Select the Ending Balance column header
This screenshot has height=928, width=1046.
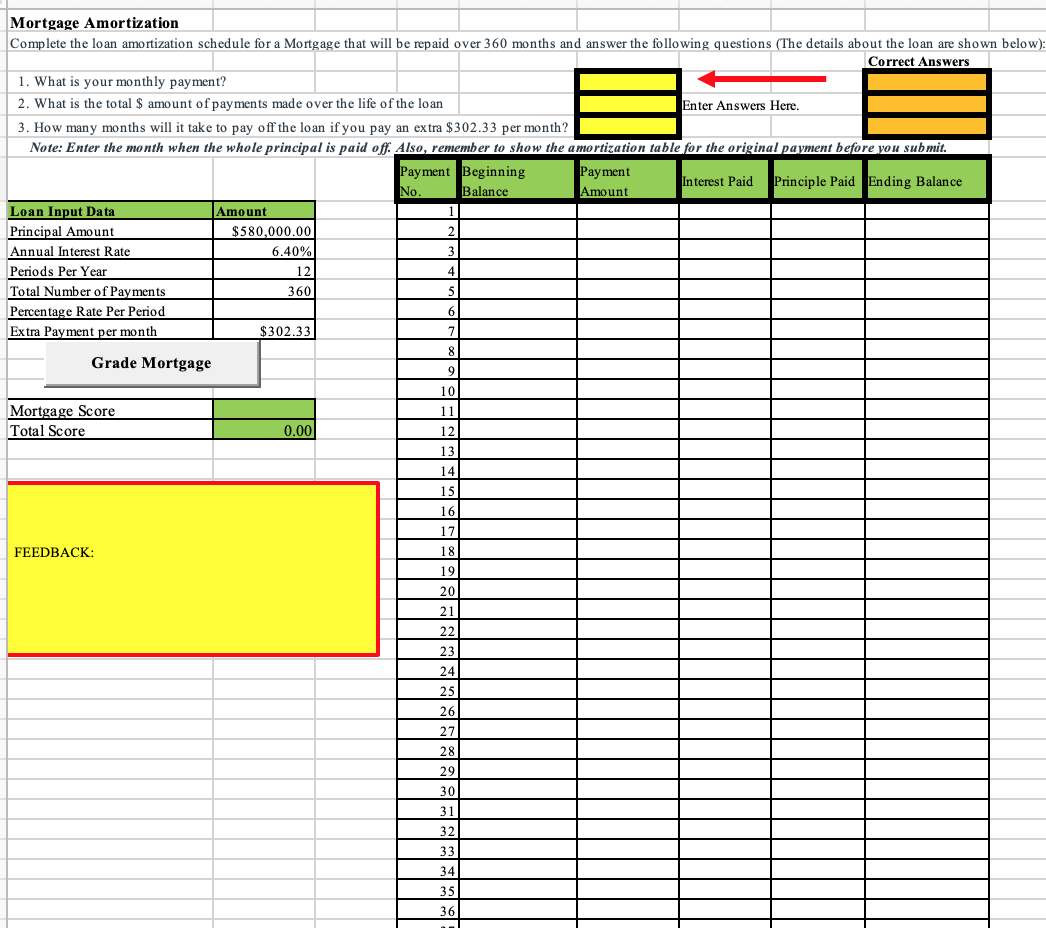pyautogui.click(x=925, y=178)
